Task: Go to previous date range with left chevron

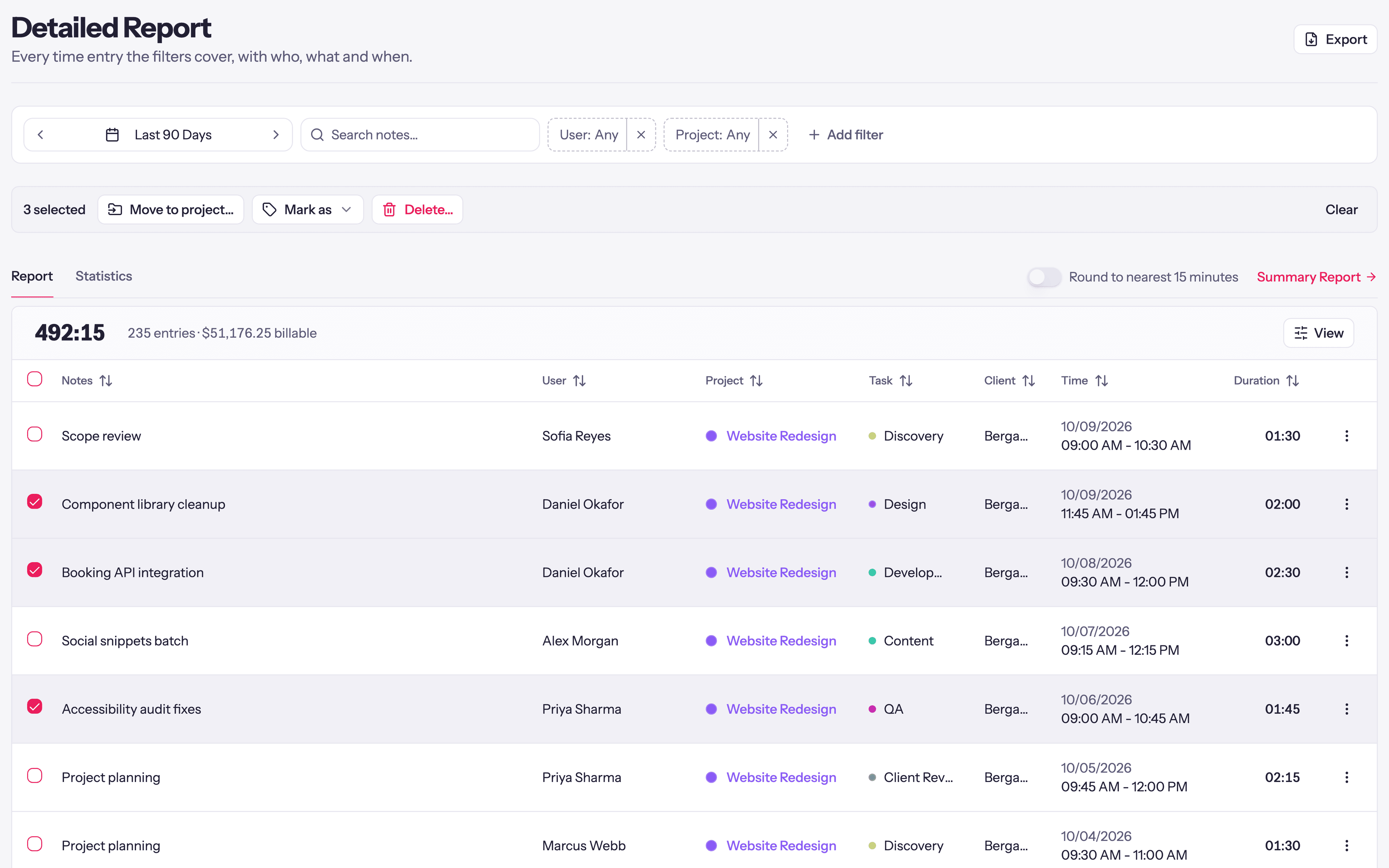Action: 40,135
